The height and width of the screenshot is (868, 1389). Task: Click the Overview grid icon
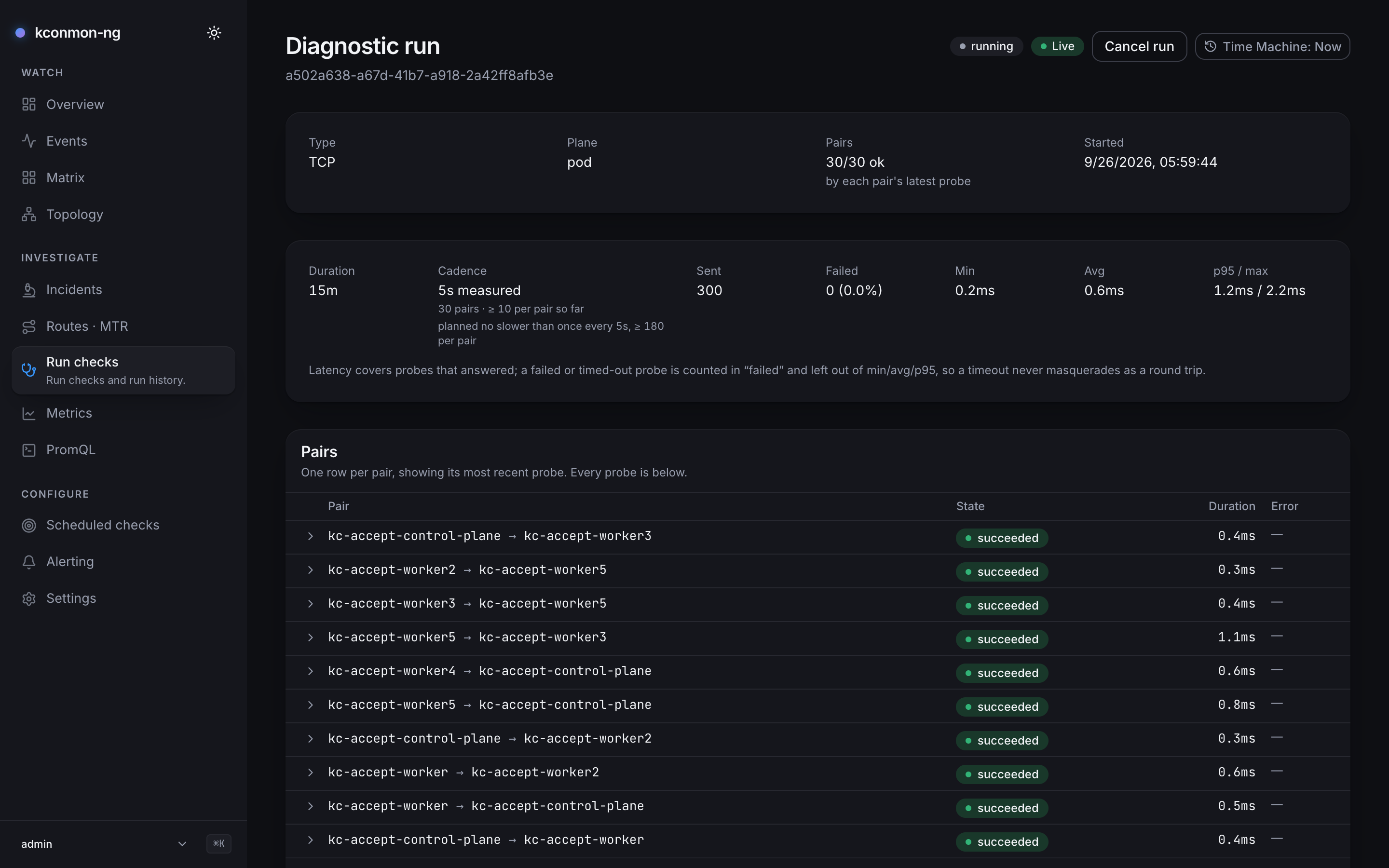point(29,105)
